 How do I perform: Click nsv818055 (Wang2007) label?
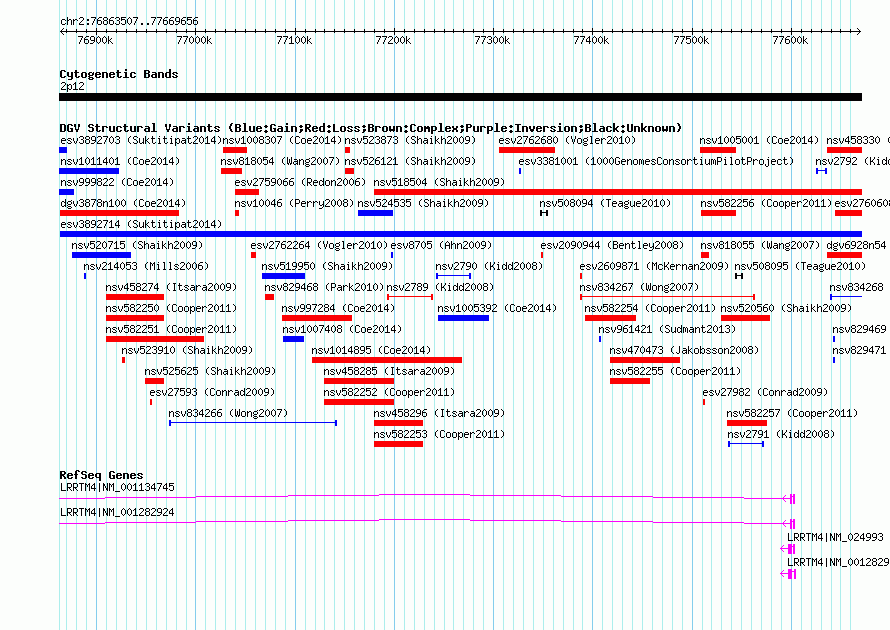point(760,245)
